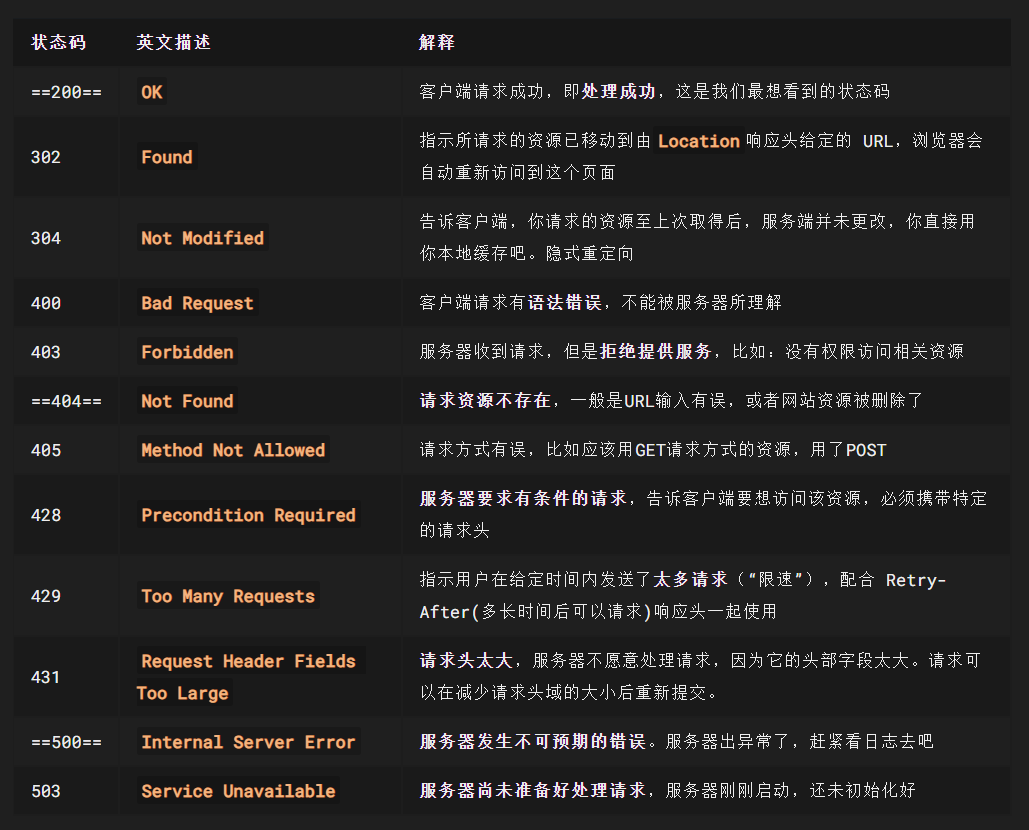Screen dimensions: 1029x830
Task: Click the ==404== status code cell
Action: tap(66, 401)
